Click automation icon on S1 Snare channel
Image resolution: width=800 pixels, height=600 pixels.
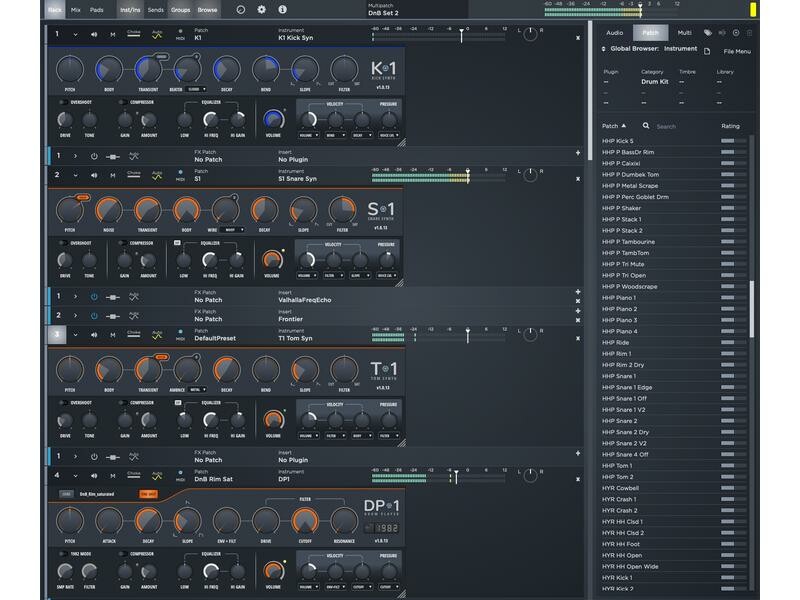(157, 175)
